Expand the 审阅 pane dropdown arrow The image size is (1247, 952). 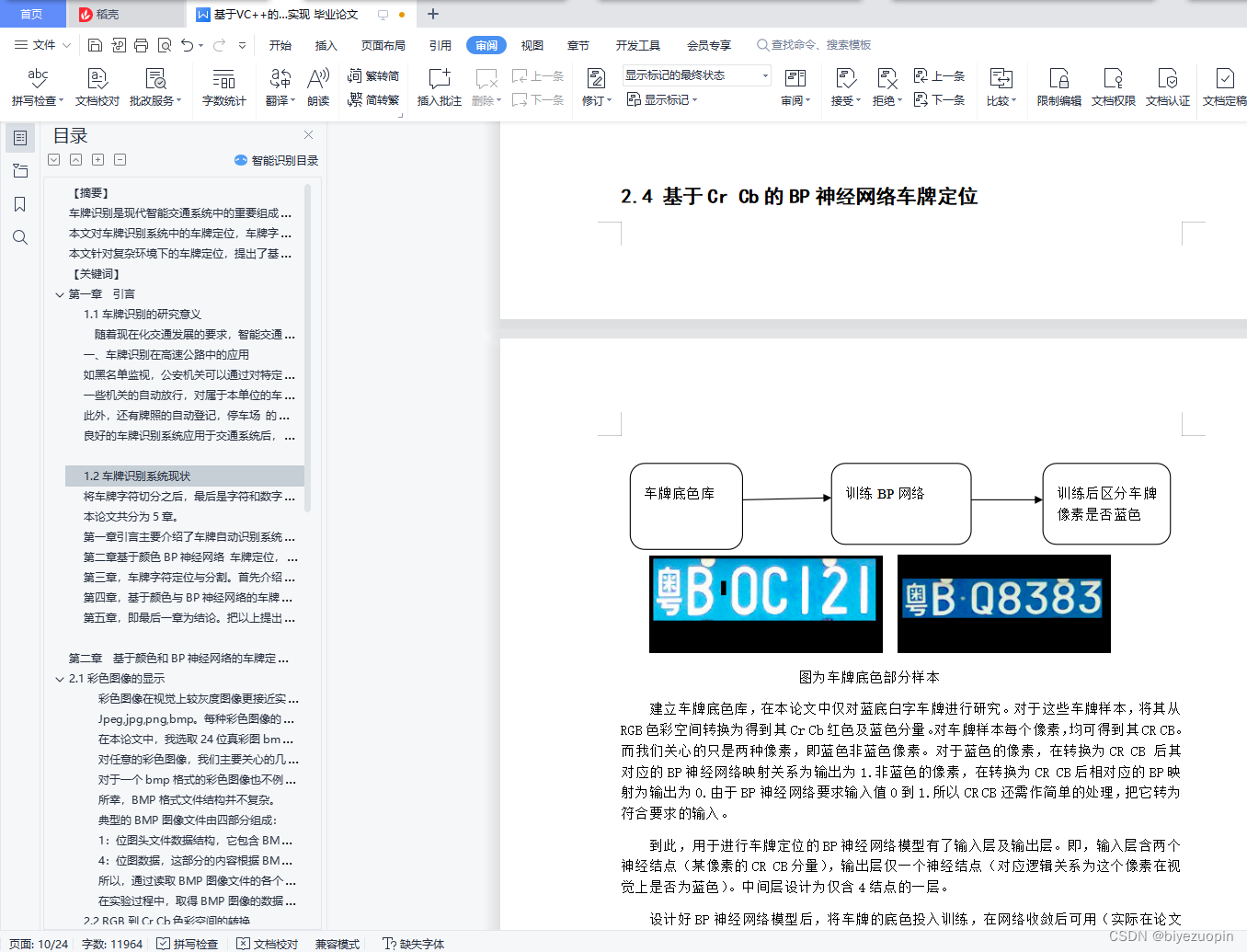coord(807,100)
